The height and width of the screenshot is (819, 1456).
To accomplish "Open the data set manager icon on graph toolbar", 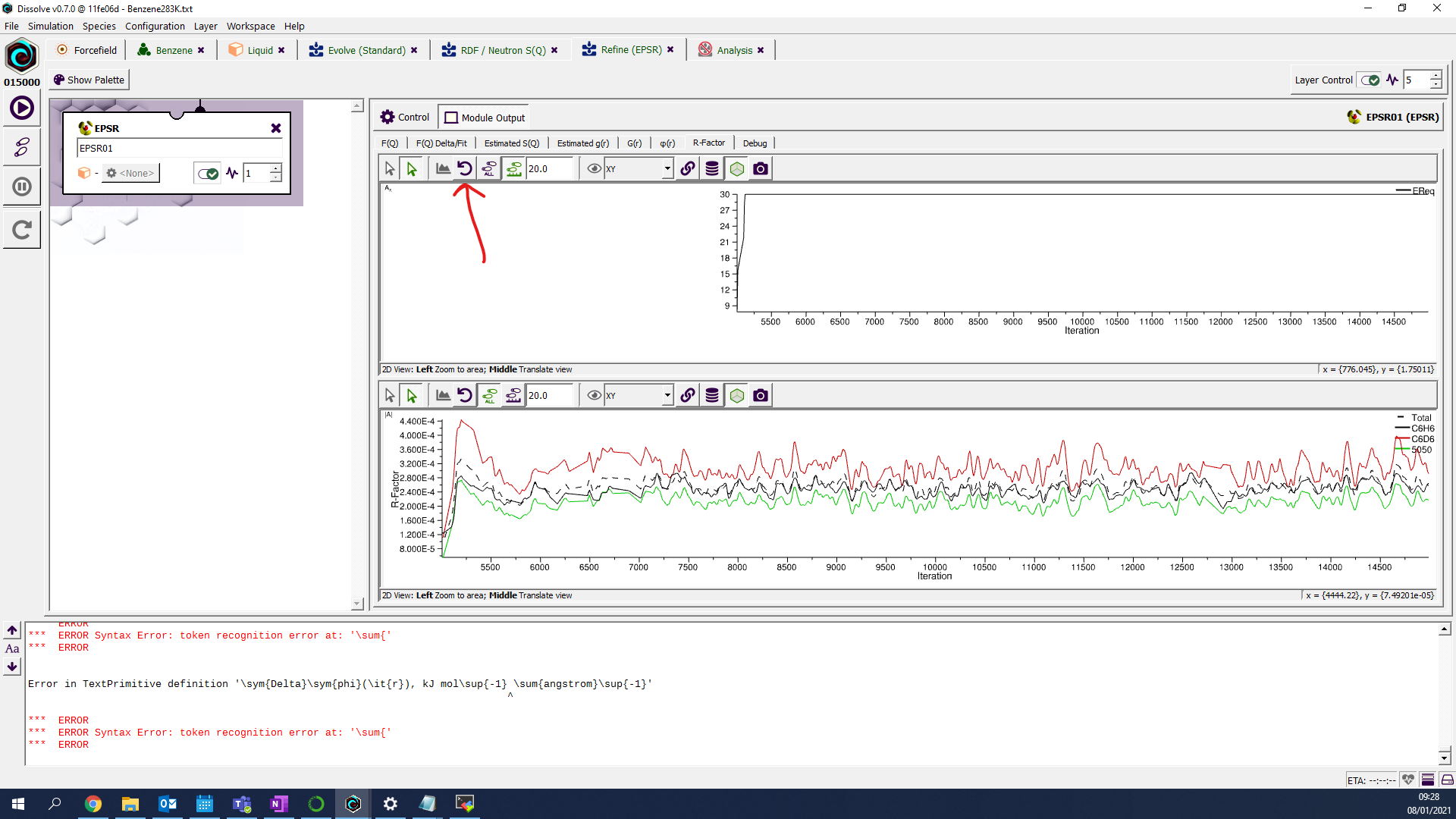I will pos(711,168).
